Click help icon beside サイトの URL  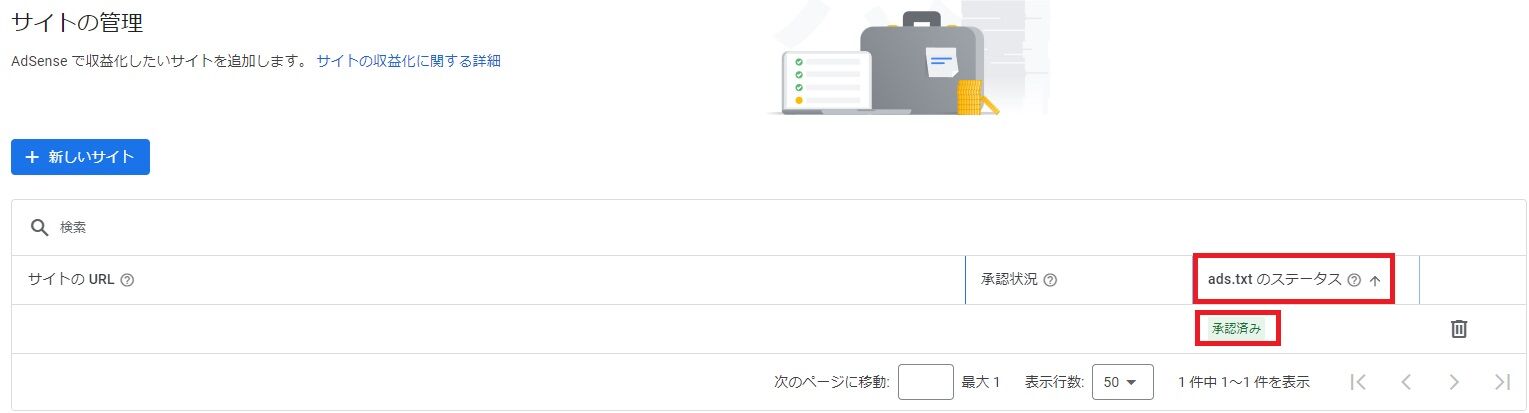(127, 280)
